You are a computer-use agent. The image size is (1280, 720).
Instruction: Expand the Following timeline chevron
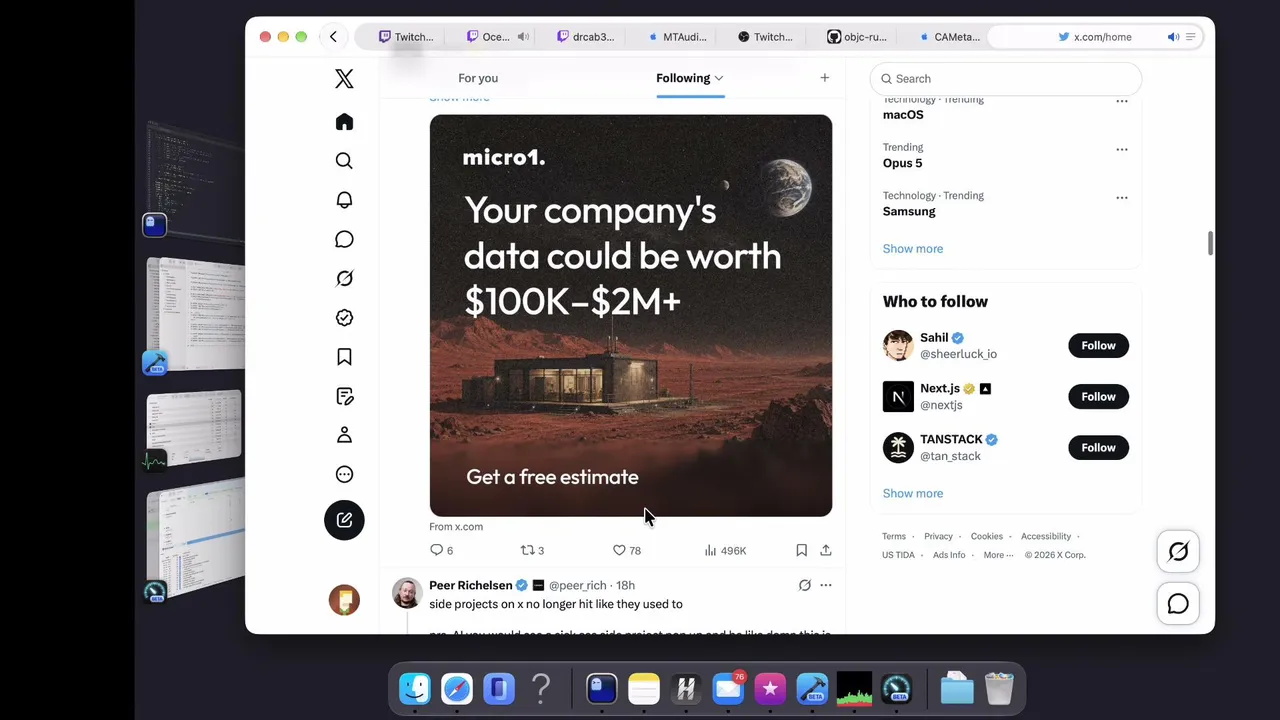[x=718, y=78]
